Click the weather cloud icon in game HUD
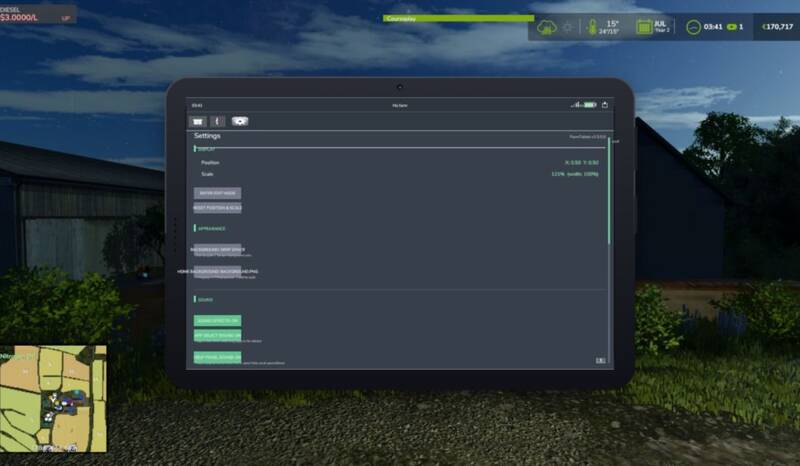The width and height of the screenshot is (800, 466). coord(546,27)
